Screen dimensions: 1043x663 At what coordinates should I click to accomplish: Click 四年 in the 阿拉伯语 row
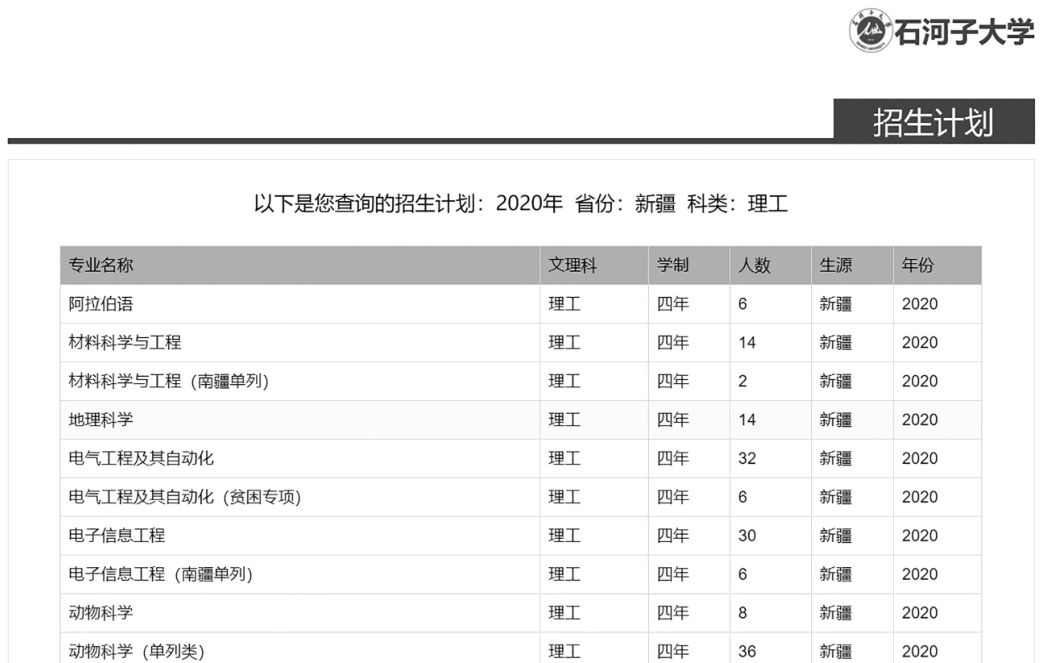[672, 304]
